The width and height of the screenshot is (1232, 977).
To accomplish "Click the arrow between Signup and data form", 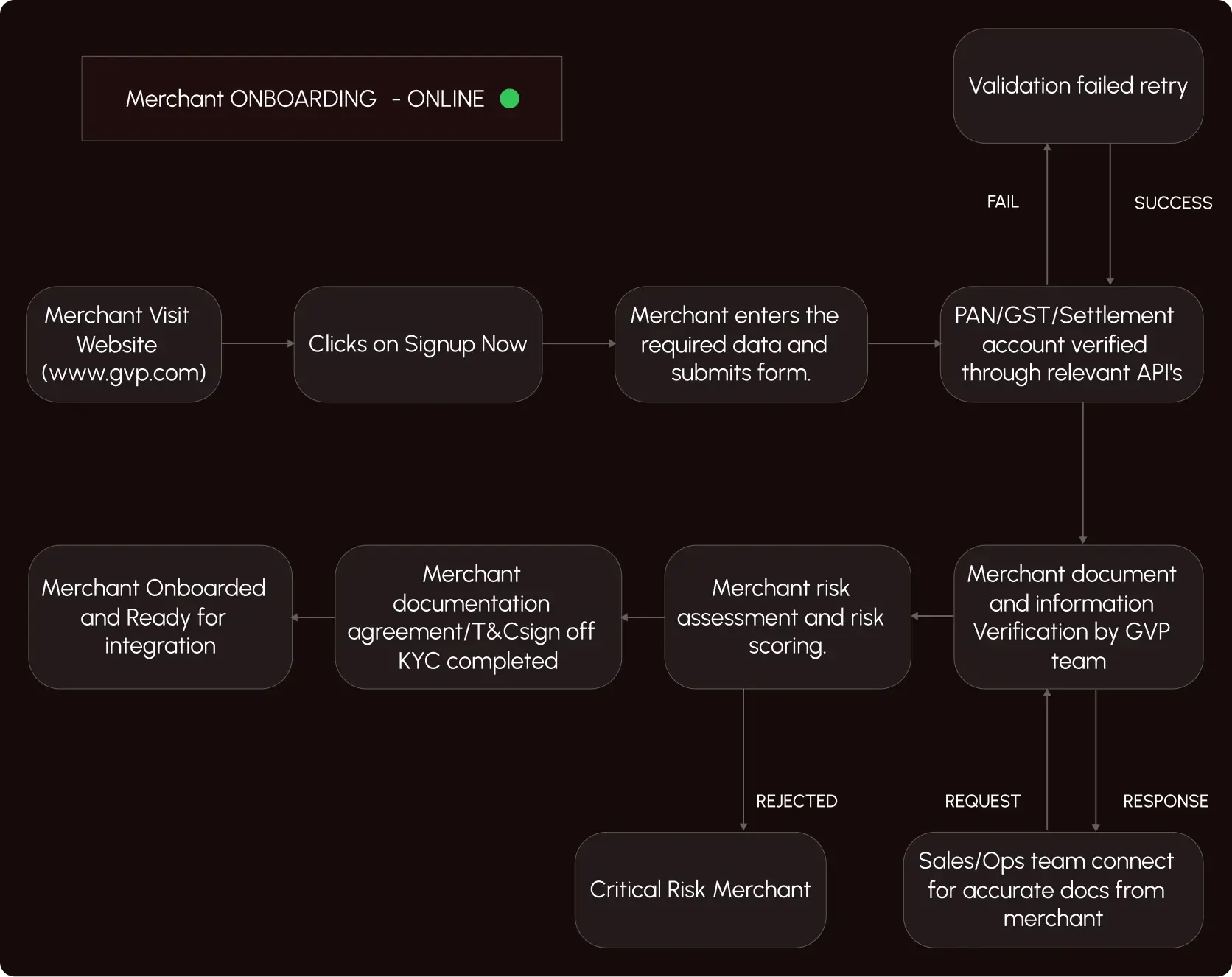I will 578,343.
